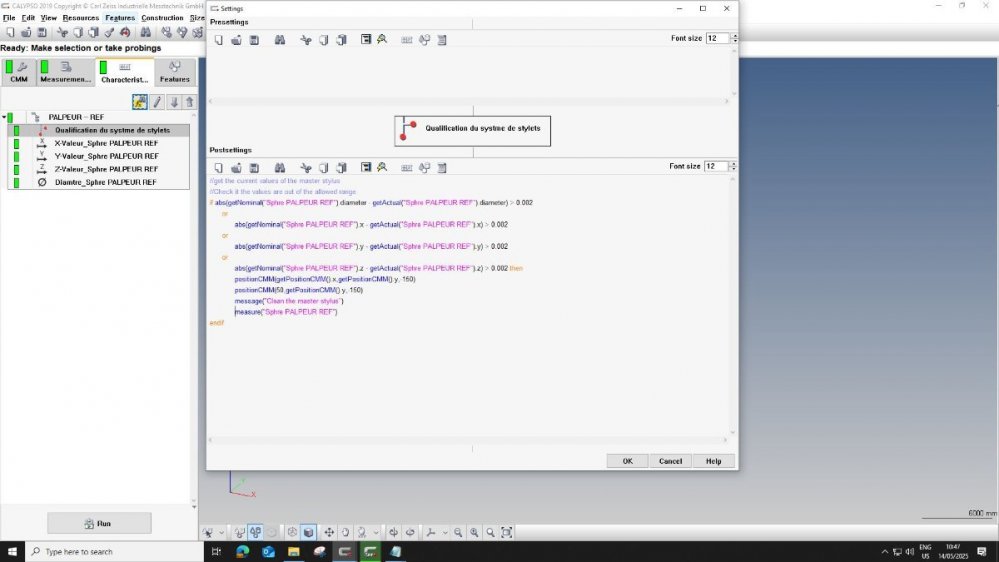Click the move up arrow icon in characteristics panel
This screenshot has height=562, width=999.
tap(190, 102)
